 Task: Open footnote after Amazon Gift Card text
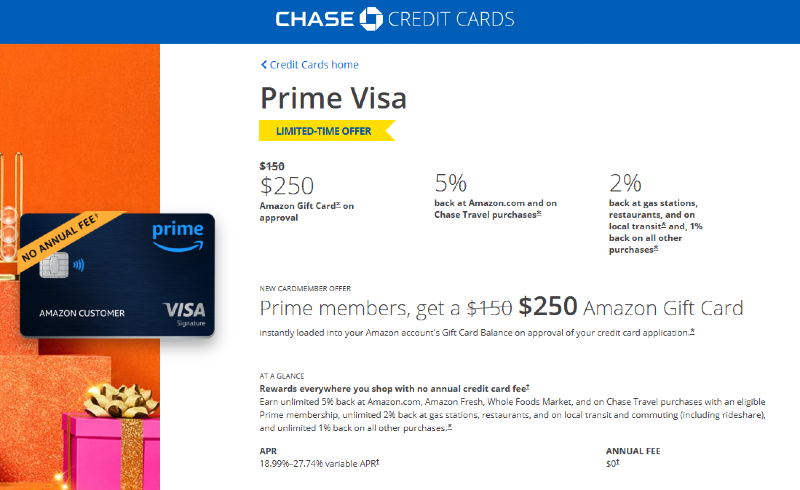[x=338, y=204]
